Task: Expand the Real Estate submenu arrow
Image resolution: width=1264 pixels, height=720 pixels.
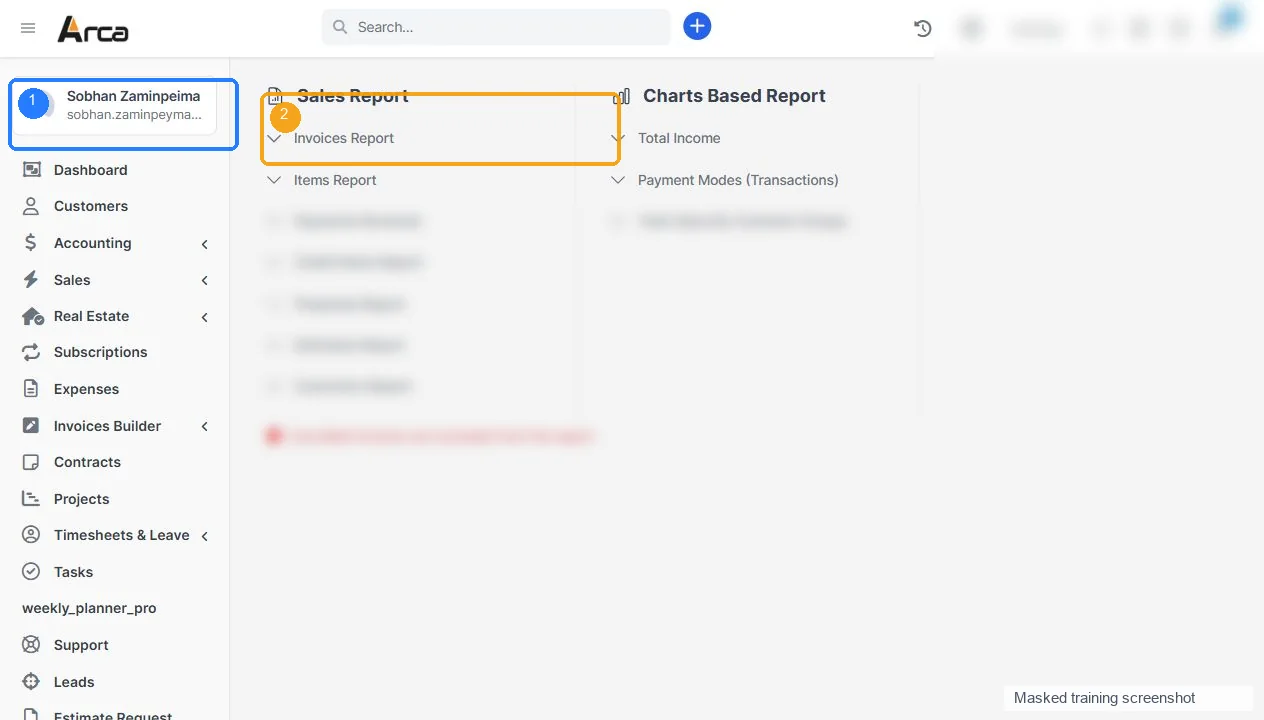Action: 204,317
